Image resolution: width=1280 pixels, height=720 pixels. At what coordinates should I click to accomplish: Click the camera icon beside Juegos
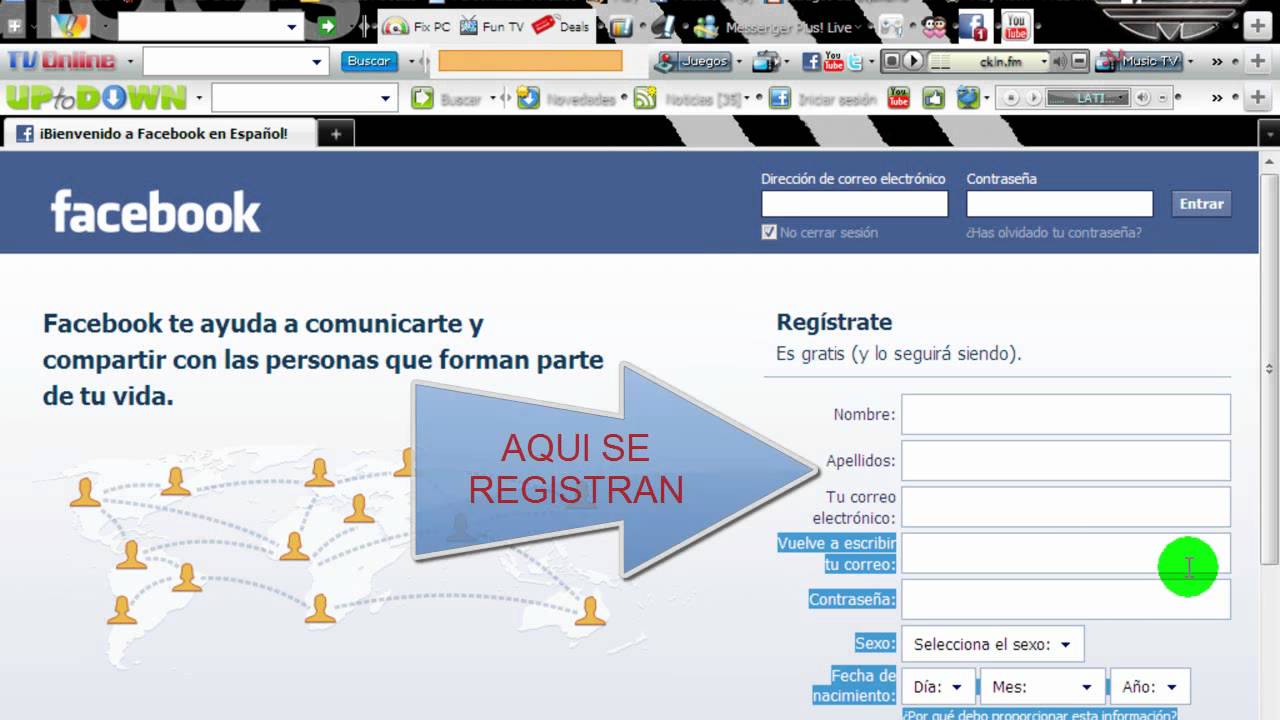point(765,62)
